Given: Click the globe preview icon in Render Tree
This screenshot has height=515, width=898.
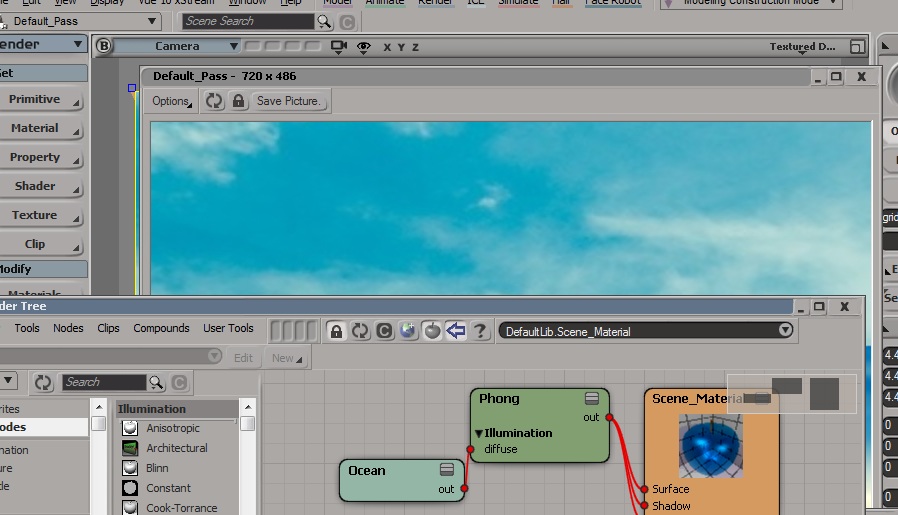Looking at the screenshot, I should [x=408, y=331].
